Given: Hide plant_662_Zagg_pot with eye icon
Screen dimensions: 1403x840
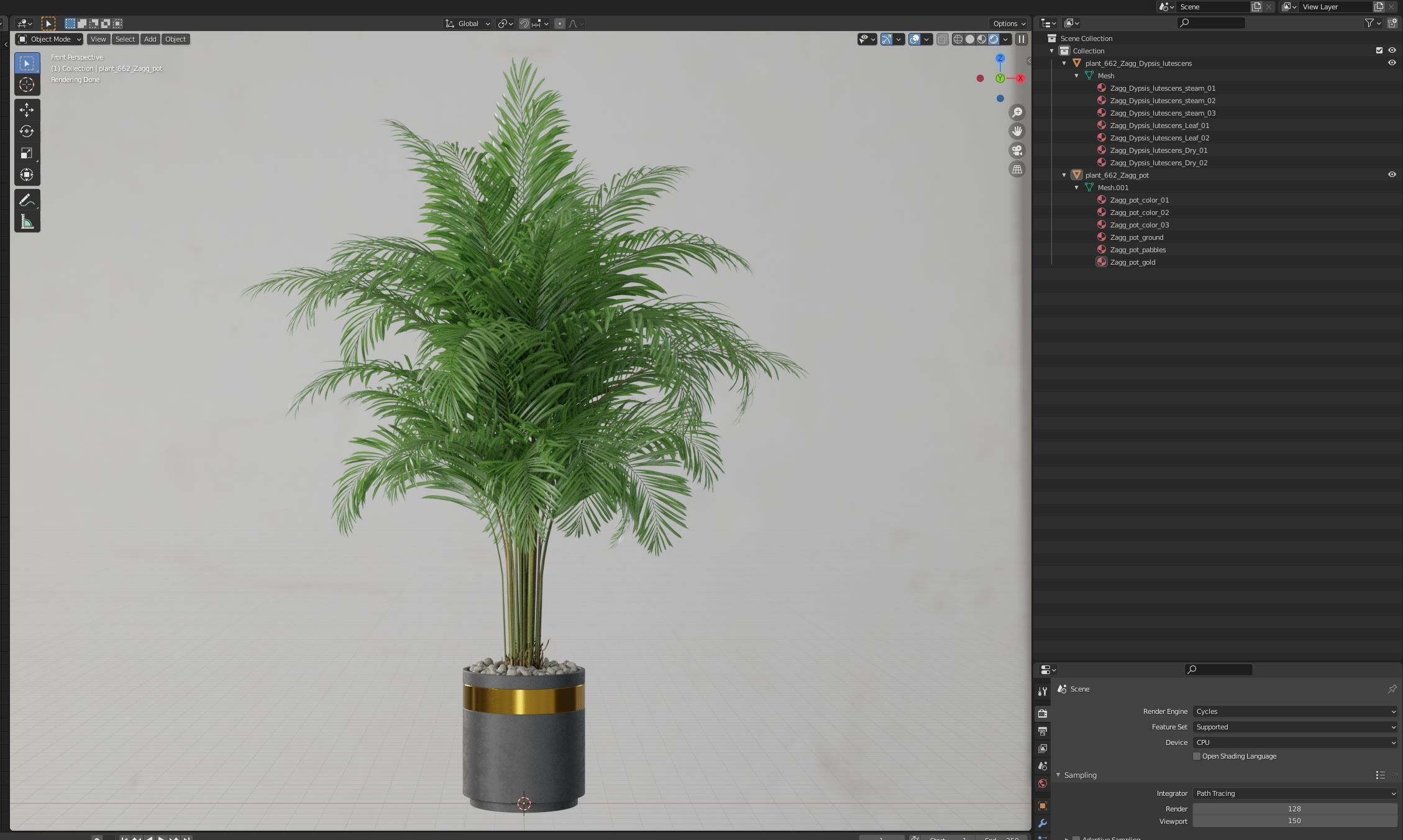Looking at the screenshot, I should [1392, 175].
